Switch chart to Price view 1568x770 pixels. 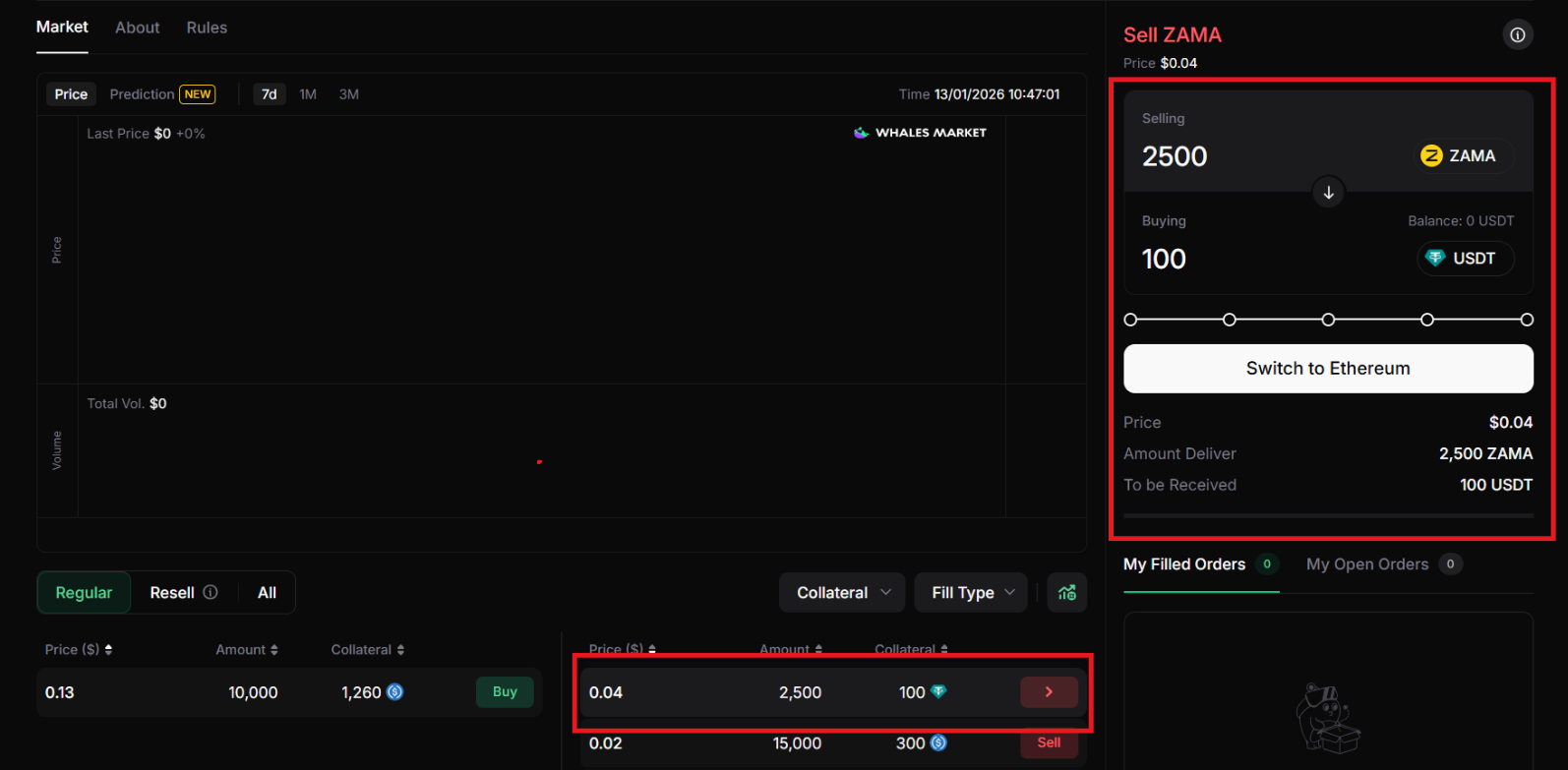point(71,94)
